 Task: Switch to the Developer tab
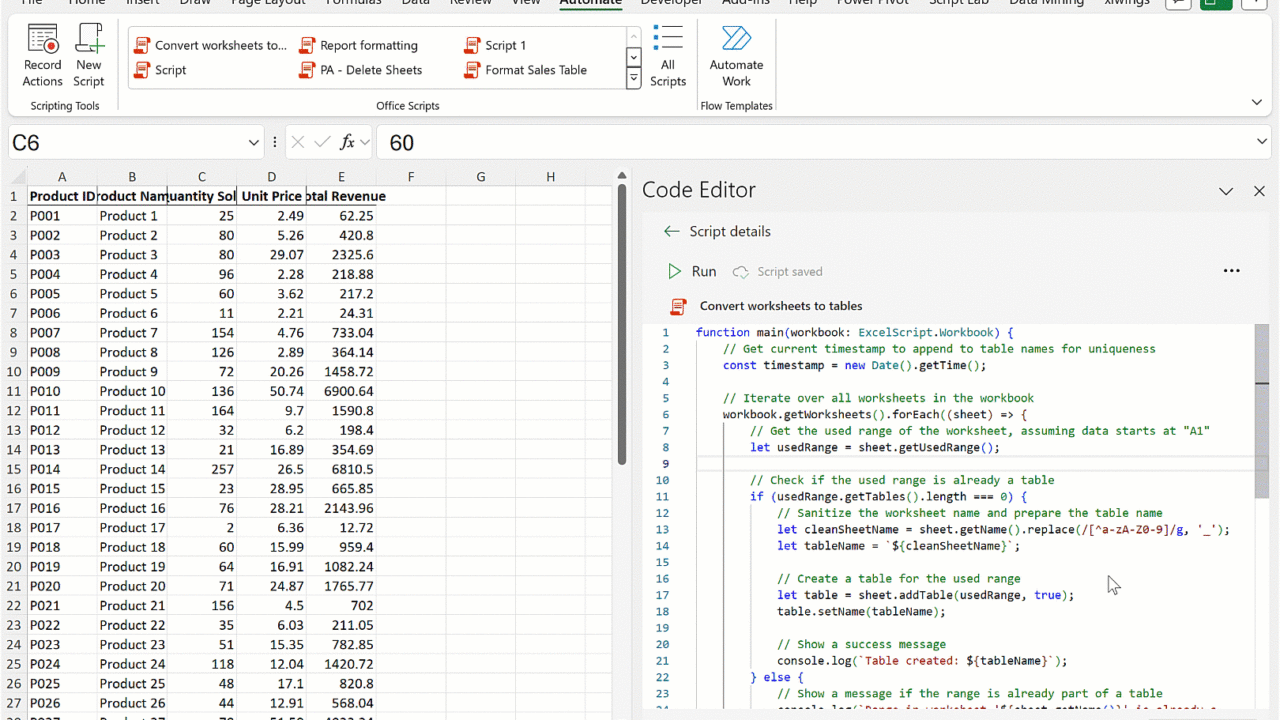pos(671,3)
